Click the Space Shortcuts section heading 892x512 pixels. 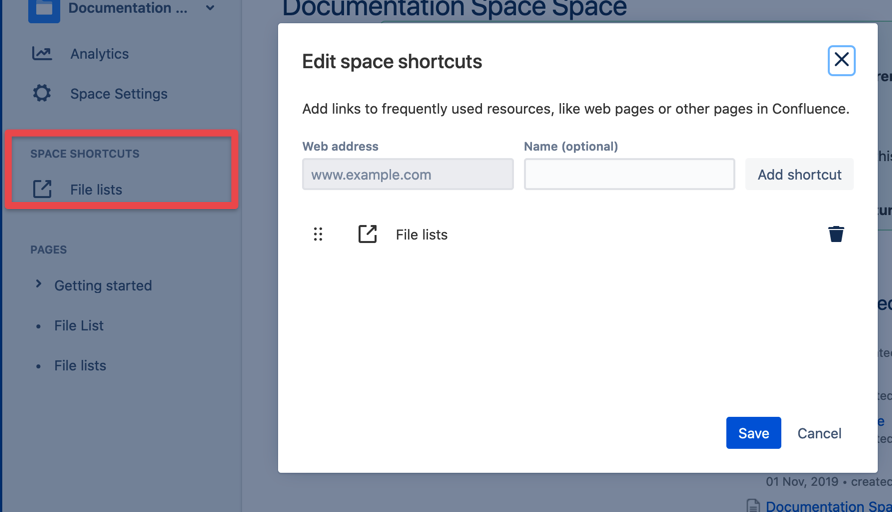click(x=85, y=154)
